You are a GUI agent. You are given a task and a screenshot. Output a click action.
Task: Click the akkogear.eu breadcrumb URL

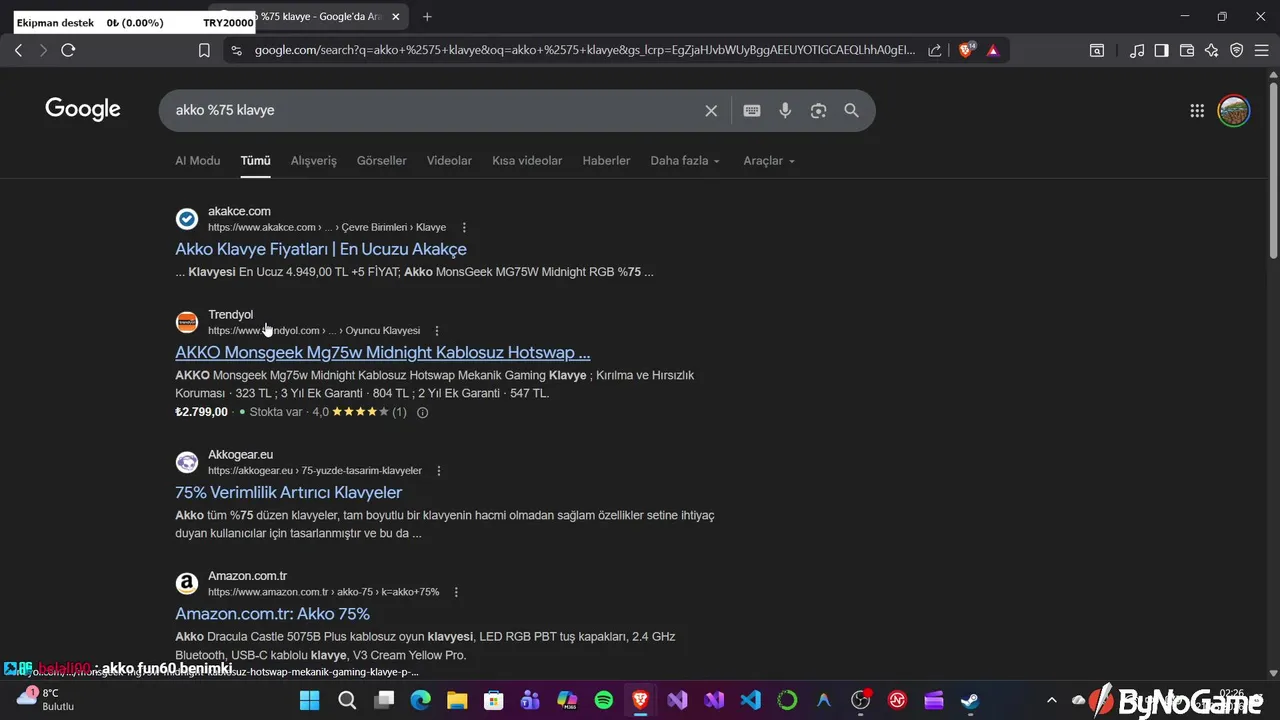pyautogui.click(x=315, y=470)
